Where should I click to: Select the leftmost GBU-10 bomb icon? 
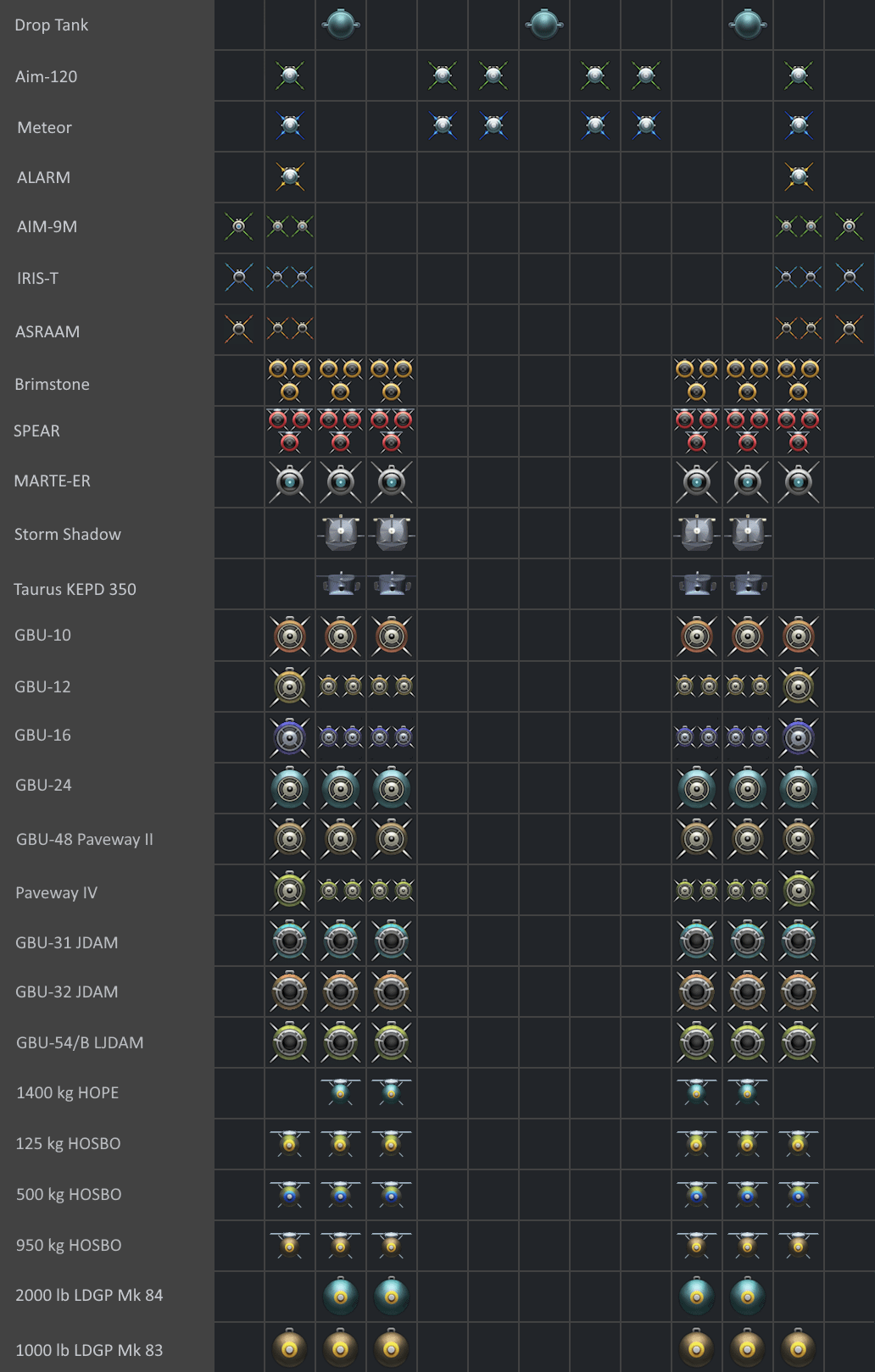[290, 636]
